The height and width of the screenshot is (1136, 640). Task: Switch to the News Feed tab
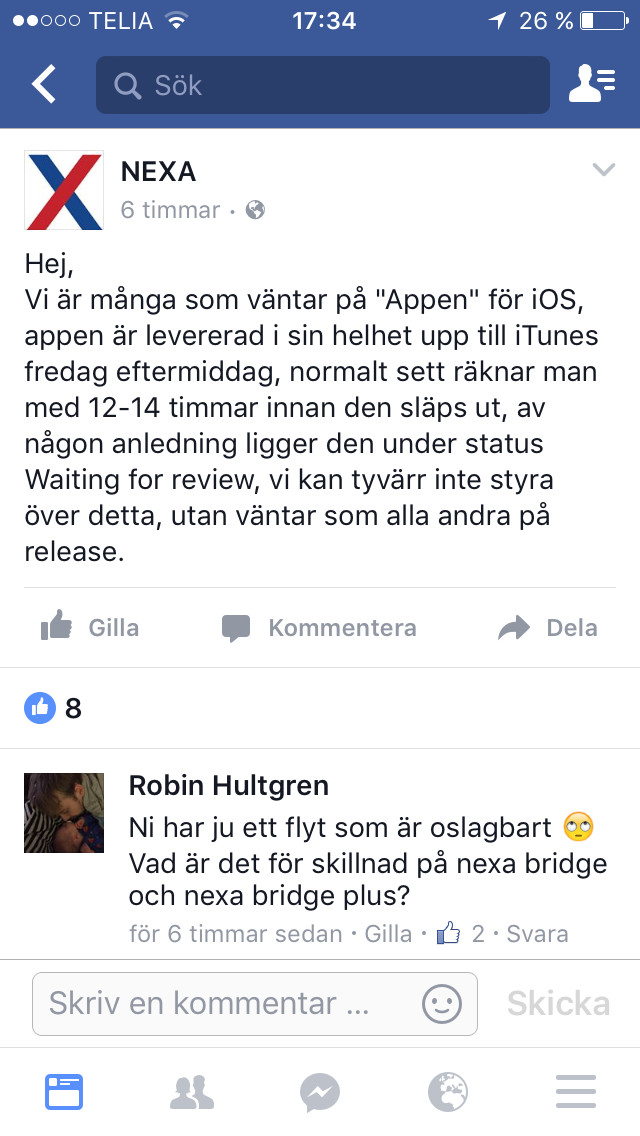pyautogui.click(x=64, y=1092)
